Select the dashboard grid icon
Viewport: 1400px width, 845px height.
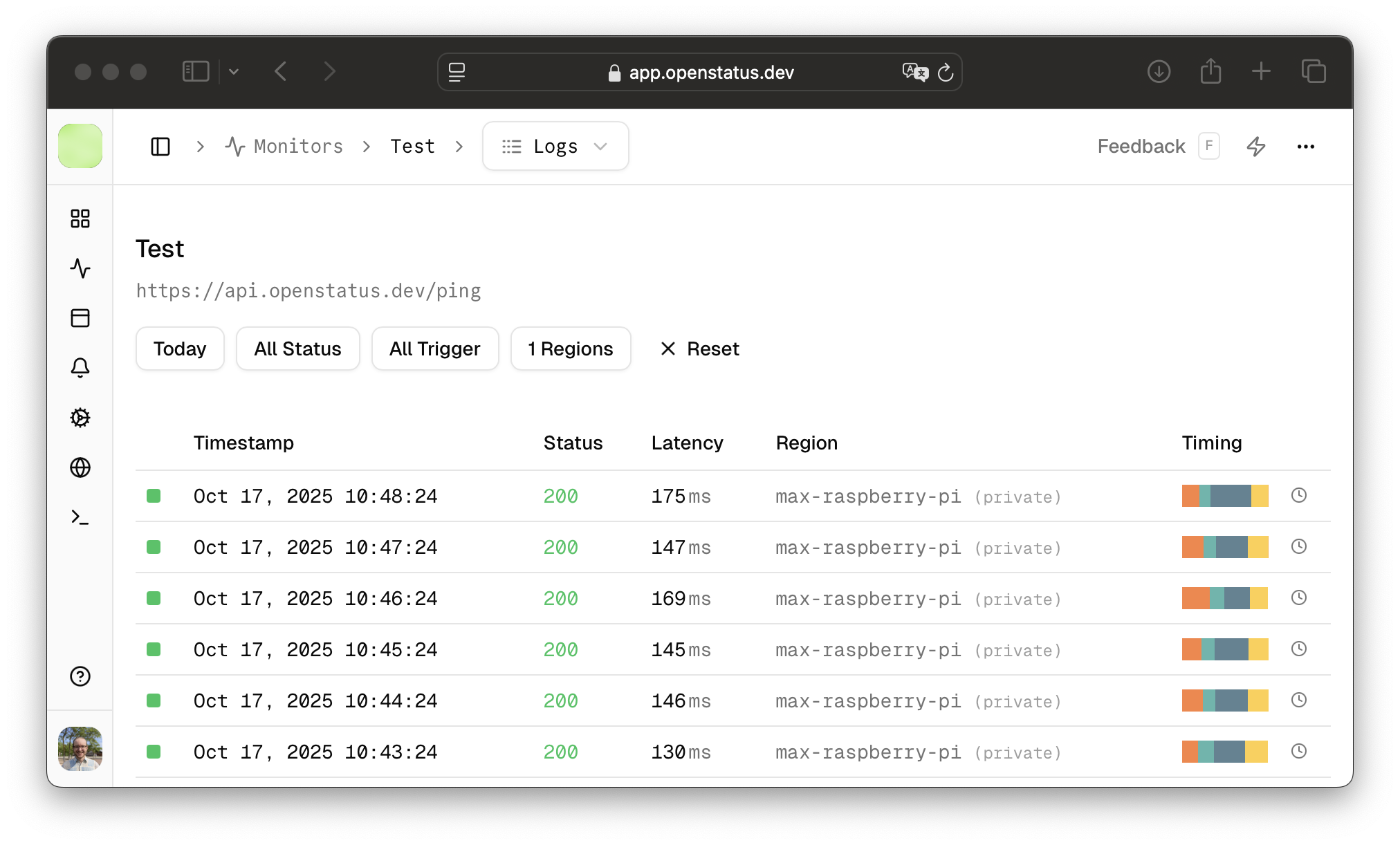click(x=80, y=219)
